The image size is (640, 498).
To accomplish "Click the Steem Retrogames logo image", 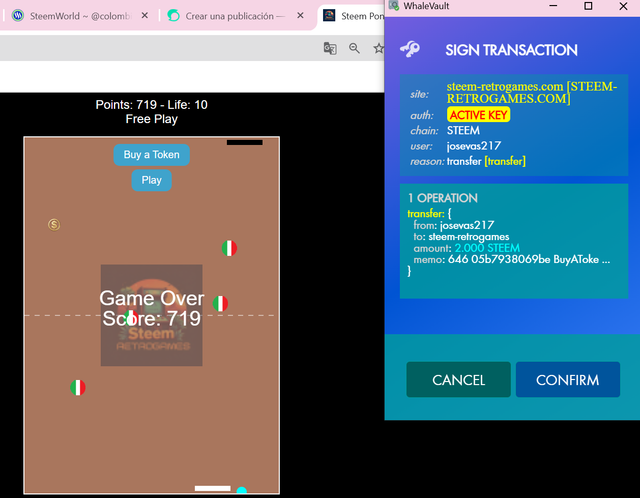I will (151, 315).
